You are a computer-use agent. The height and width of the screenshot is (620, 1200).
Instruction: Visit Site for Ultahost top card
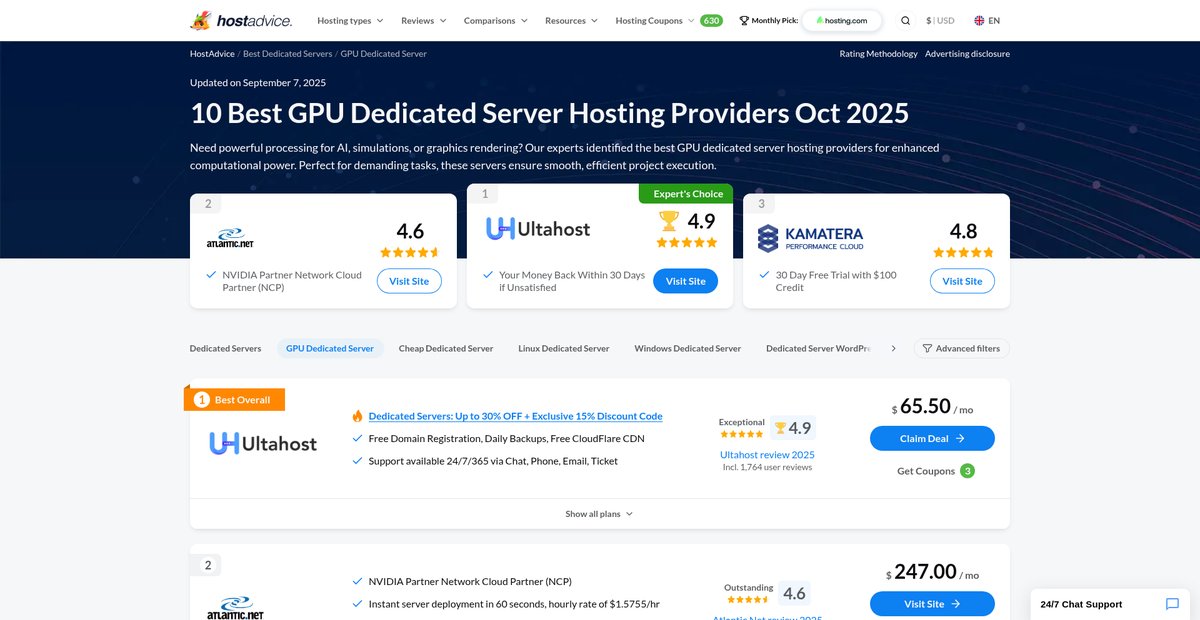[686, 281]
